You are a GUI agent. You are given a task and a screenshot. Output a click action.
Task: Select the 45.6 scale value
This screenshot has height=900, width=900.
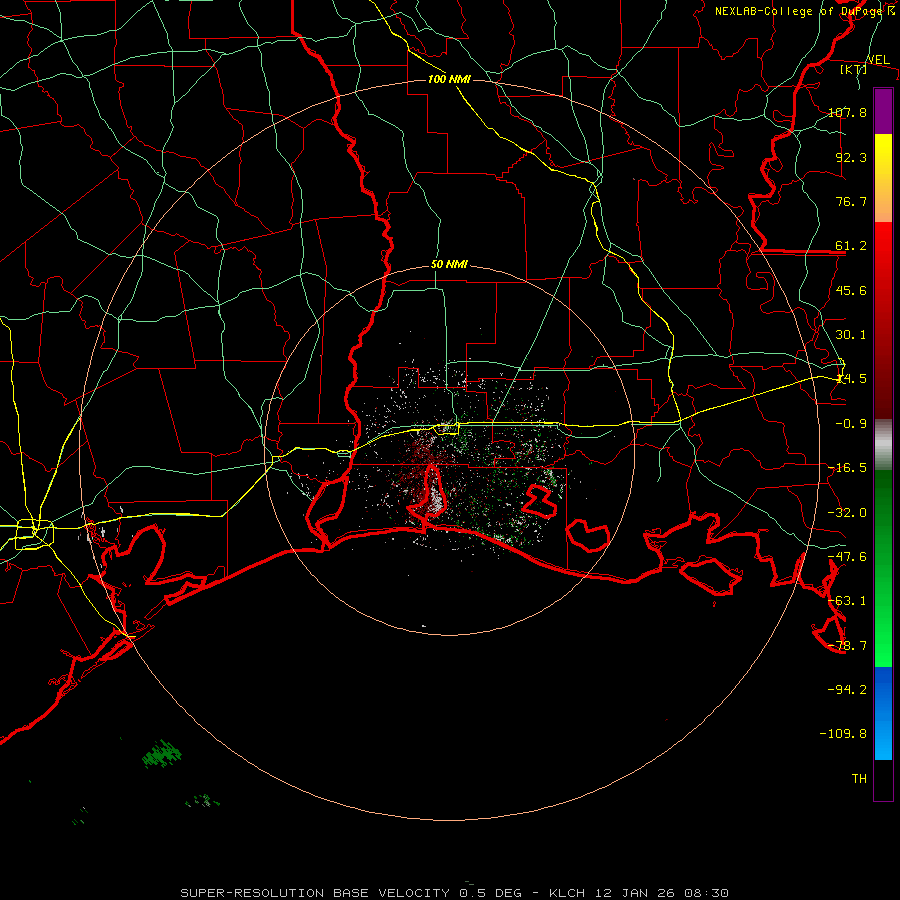click(851, 290)
